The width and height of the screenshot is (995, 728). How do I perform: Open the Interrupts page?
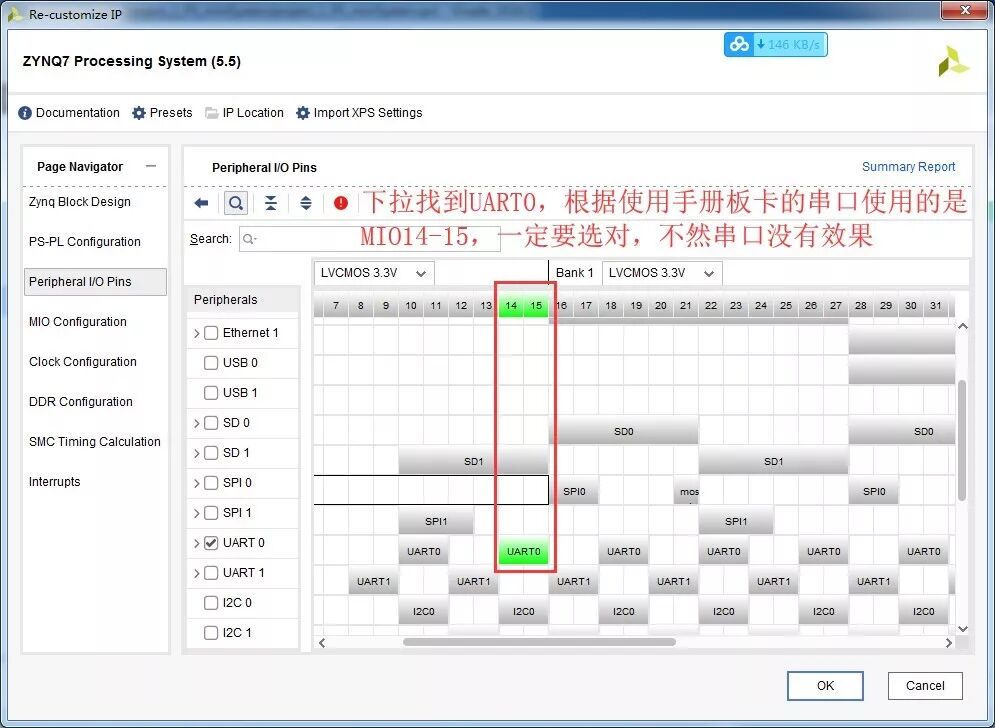55,482
